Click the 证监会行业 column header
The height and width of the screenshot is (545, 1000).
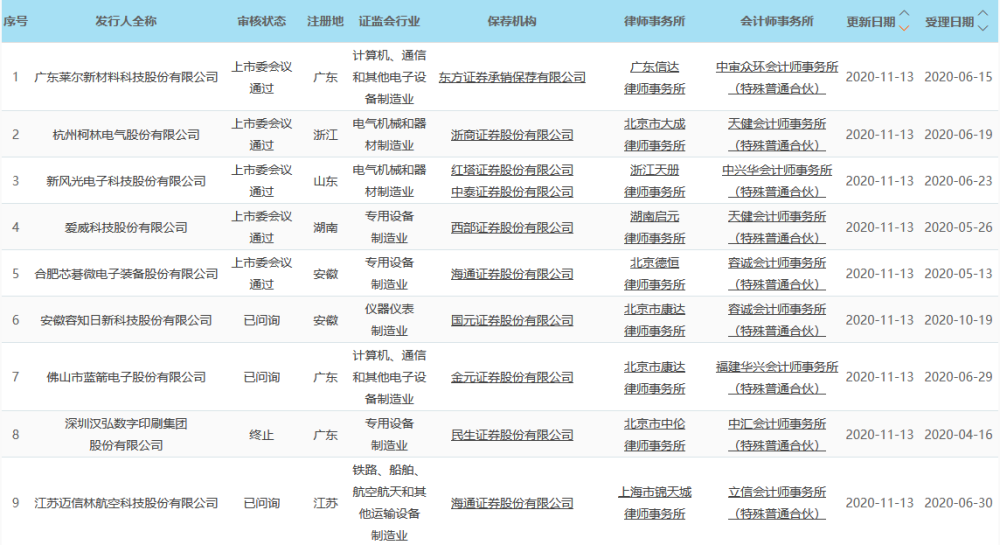click(389, 22)
